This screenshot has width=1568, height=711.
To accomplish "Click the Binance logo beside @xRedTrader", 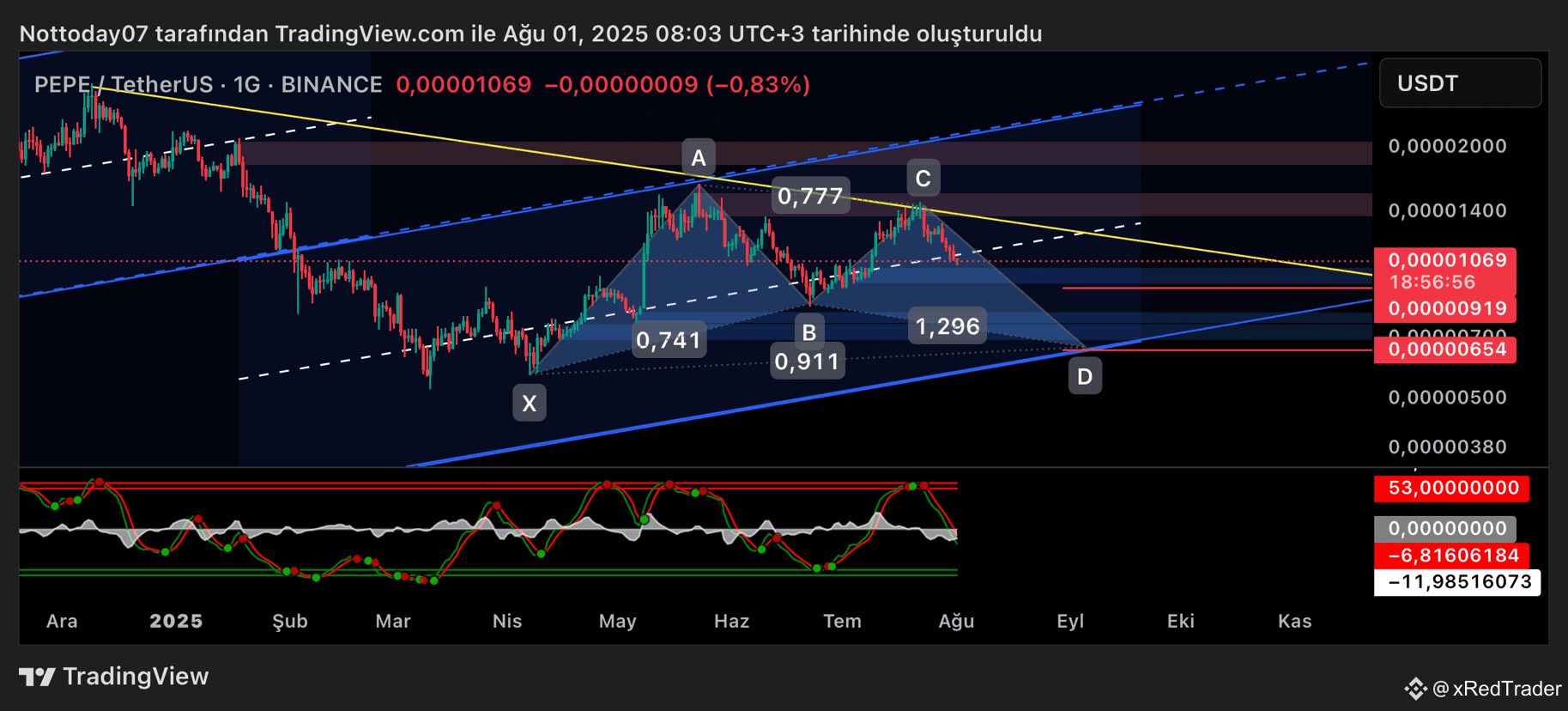I will 1415,689.
